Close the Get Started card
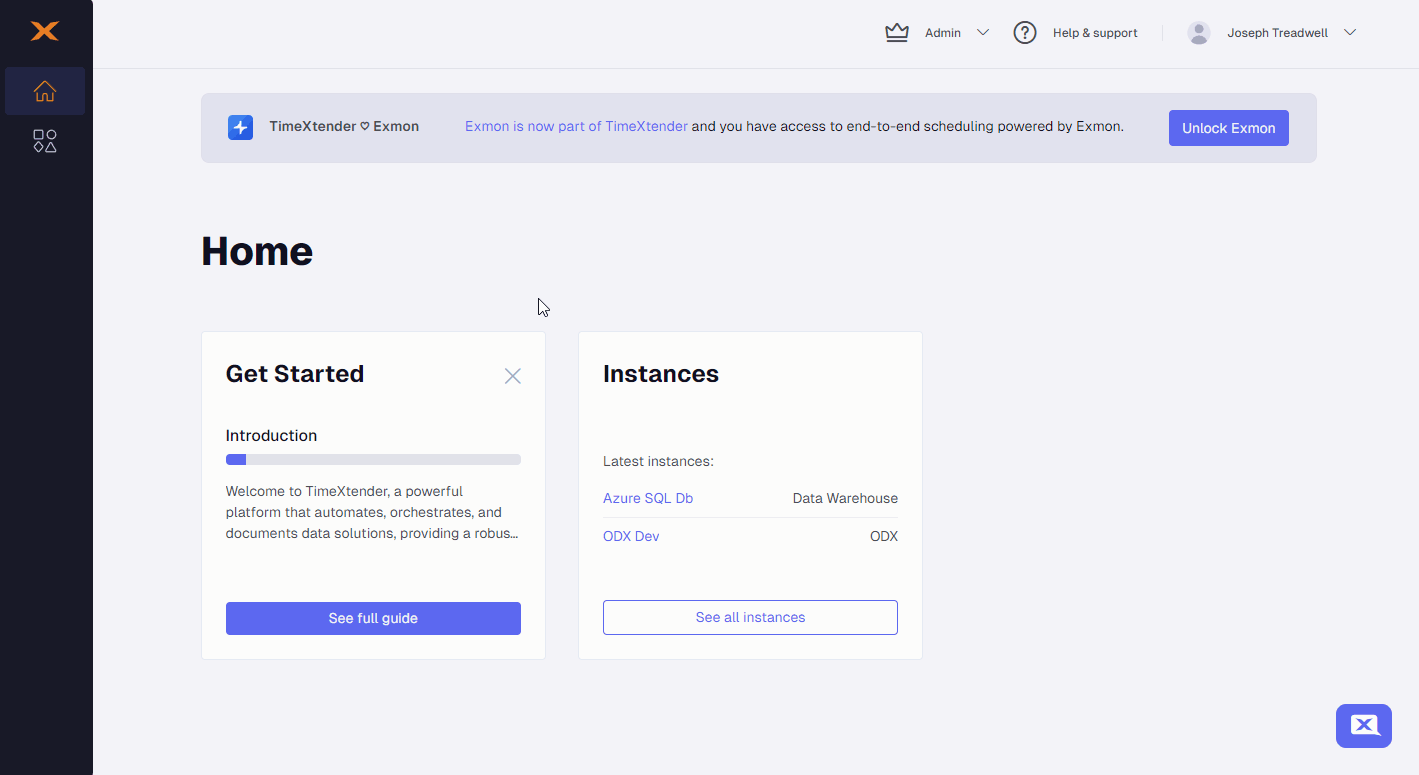Image resolution: width=1419 pixels, height=775 pixels. (x=513, y=376)
